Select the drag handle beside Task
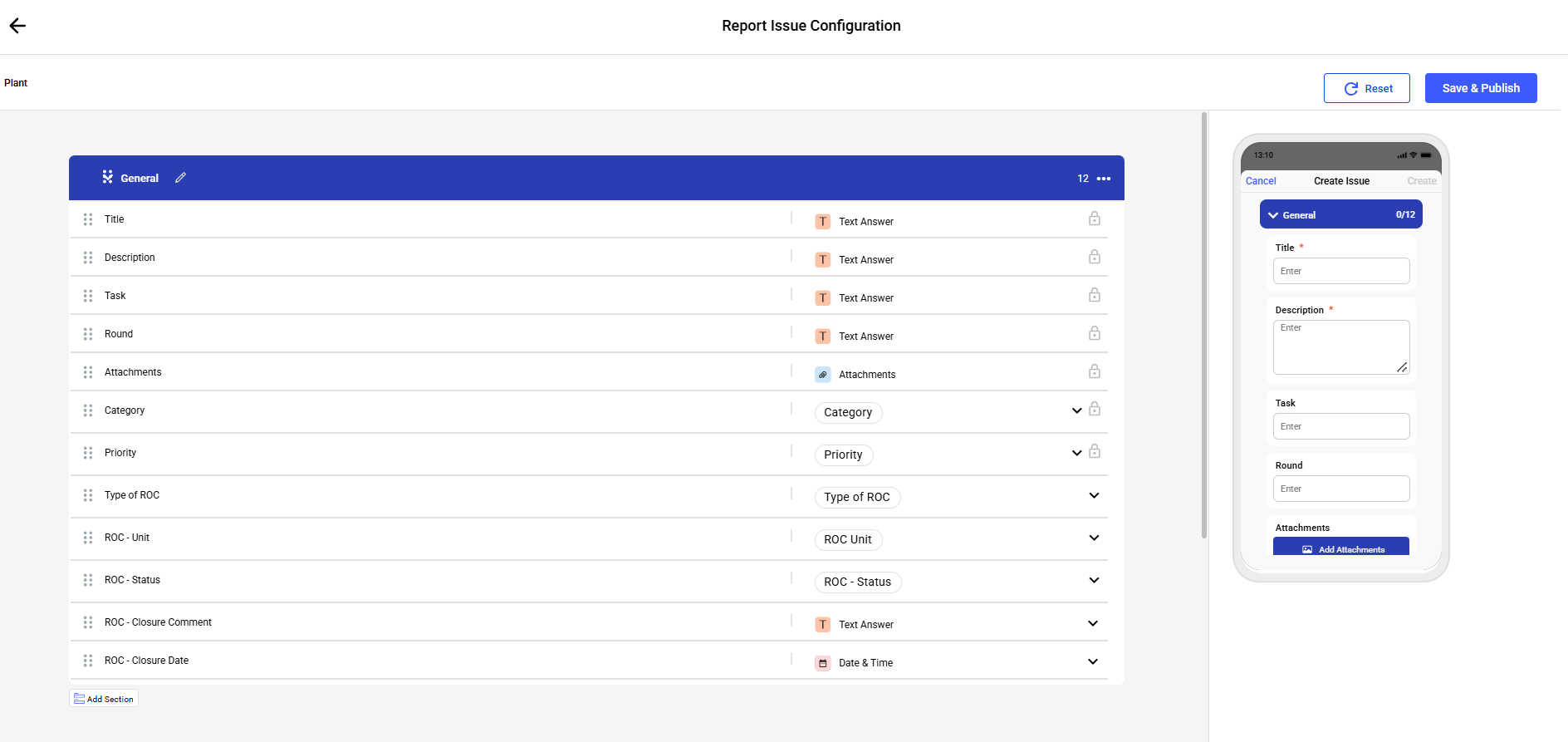1568x742 pixels. [88, 296]
